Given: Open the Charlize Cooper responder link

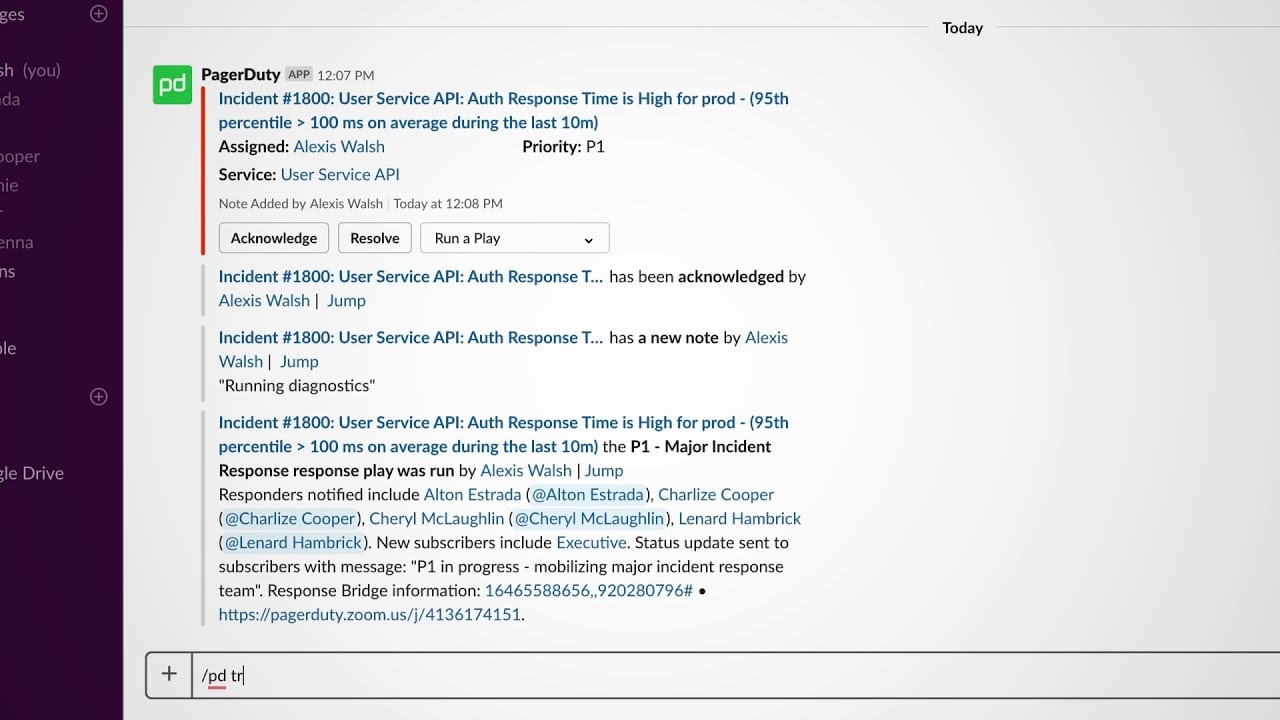Looking at the screenshot, I should [x=716, y=494].
